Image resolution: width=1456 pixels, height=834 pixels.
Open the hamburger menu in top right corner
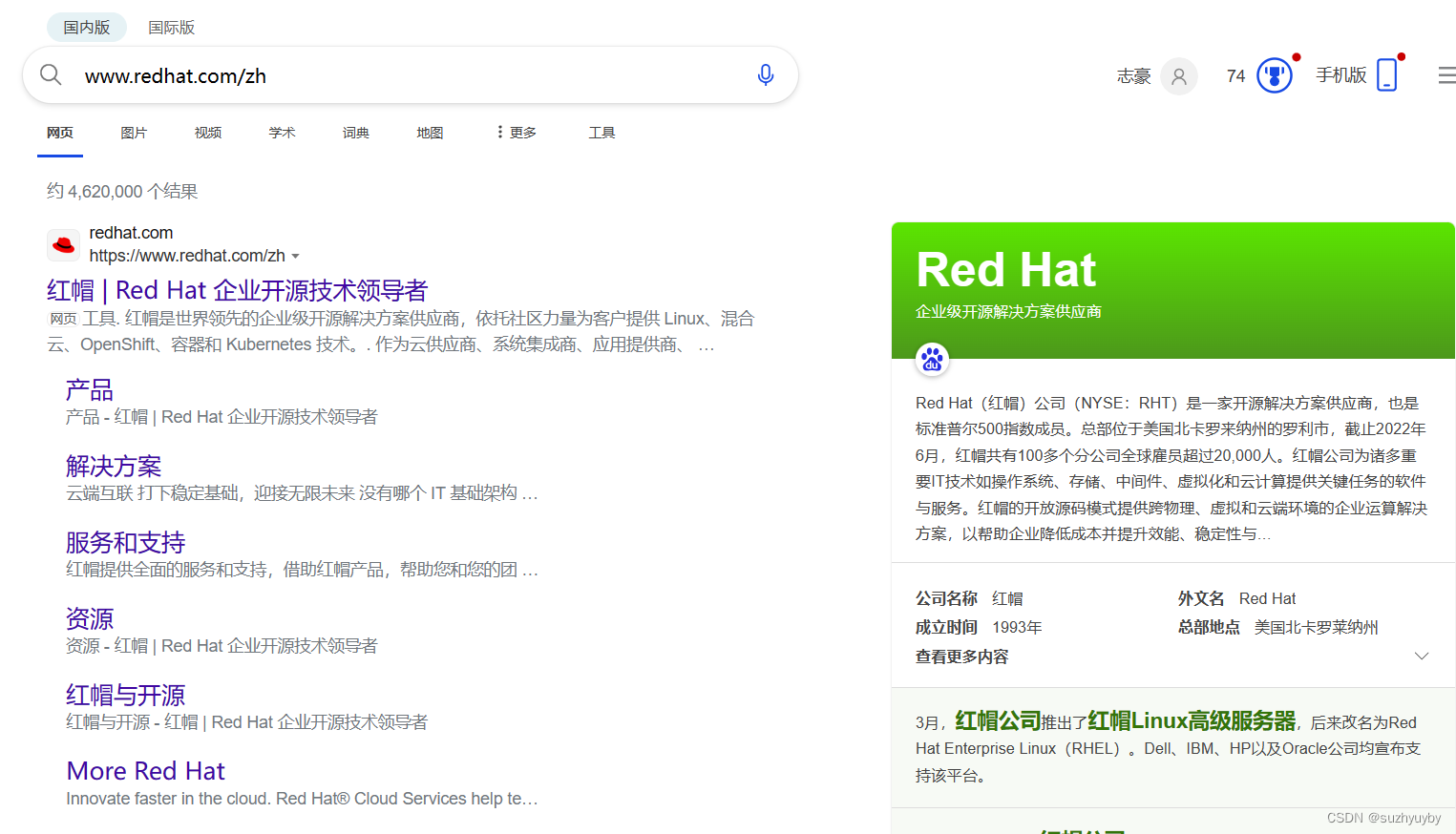pyautogui.click(x=1445, y=74)
